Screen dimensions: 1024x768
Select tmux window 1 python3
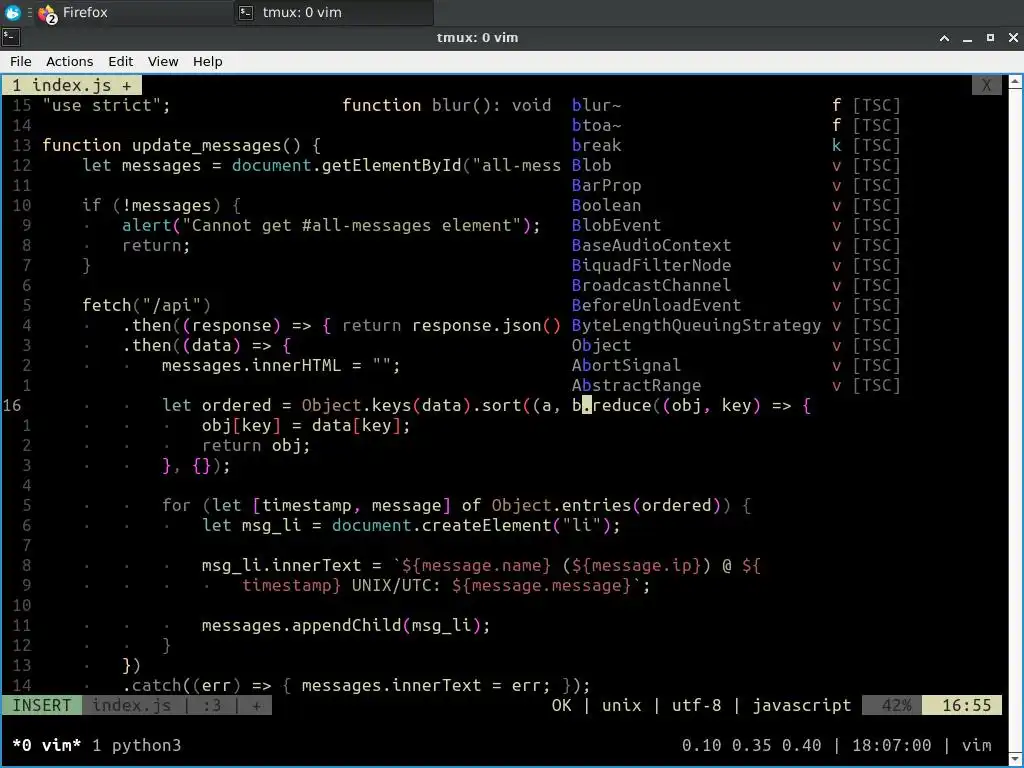click(136, 745)
